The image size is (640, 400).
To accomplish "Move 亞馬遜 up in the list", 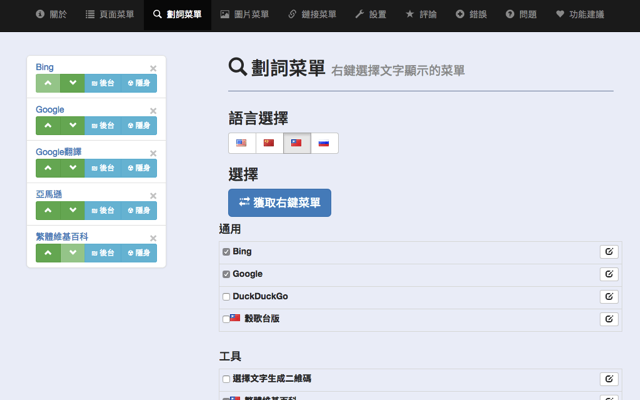I will click(x=48, y=211).
